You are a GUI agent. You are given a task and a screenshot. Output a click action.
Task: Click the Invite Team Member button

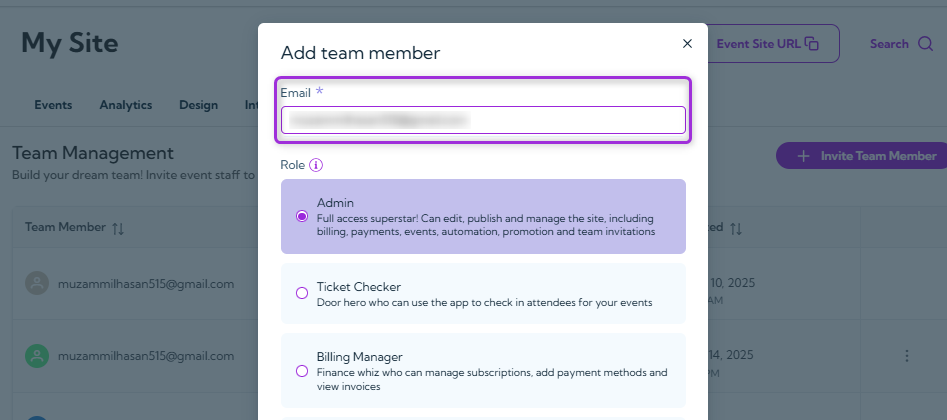864,156
